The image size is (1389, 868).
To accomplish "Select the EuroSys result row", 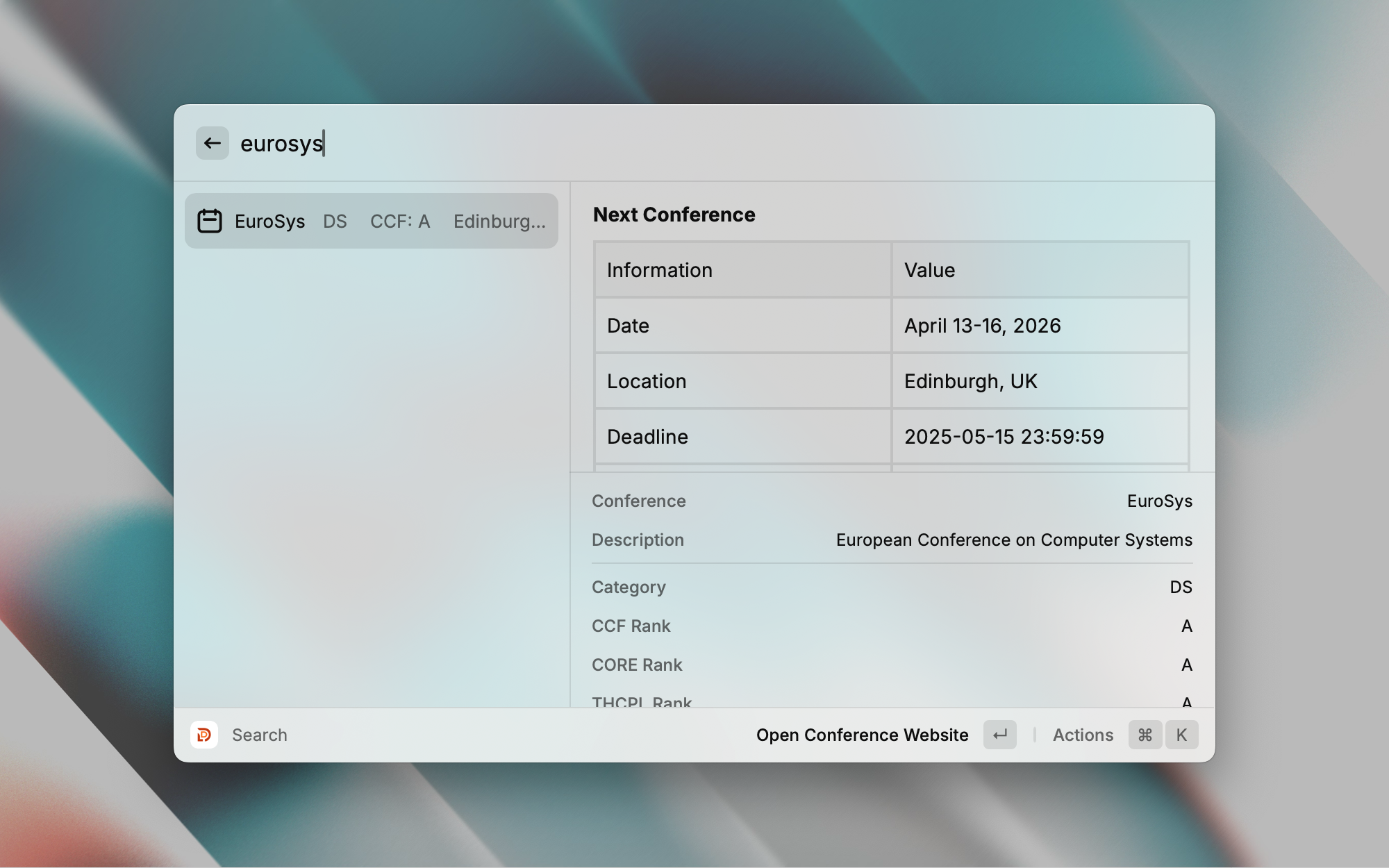I will pos(372,221).
